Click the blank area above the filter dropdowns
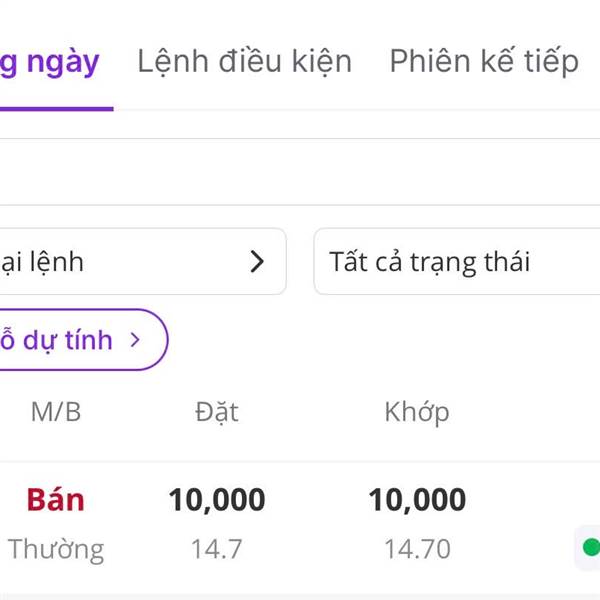The image size is (600, 600). click(300, 172)
